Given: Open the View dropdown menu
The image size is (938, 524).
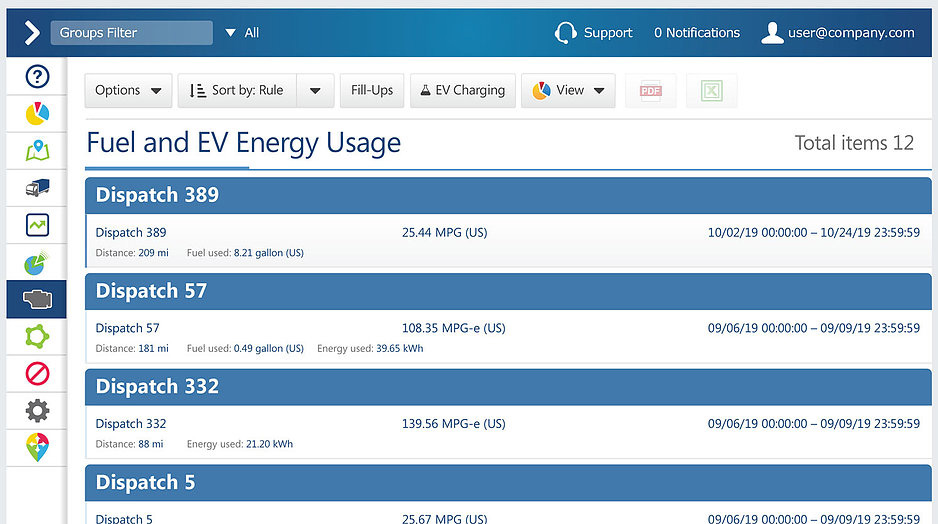Looking at the screenshot, I should click(568, 91).
